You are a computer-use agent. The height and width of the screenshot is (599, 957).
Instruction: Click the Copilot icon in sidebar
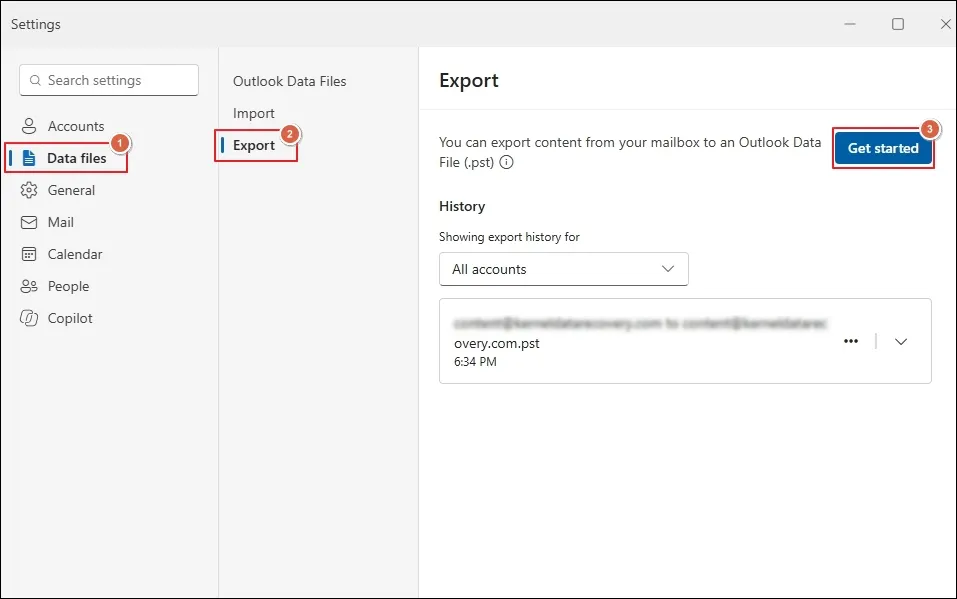(29, 318)
